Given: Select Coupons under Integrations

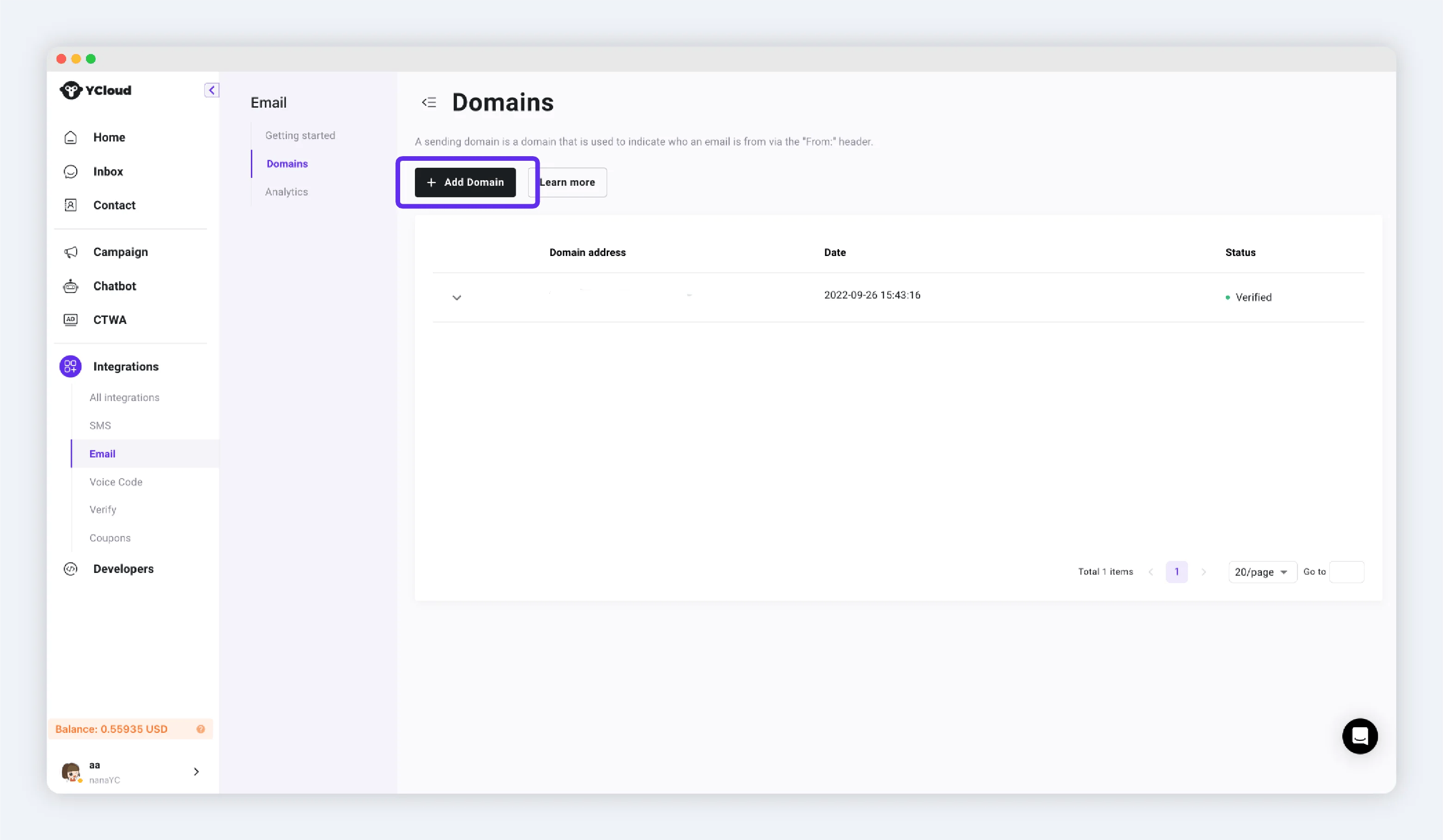Looking at the screenshot, I should point(110,538).
